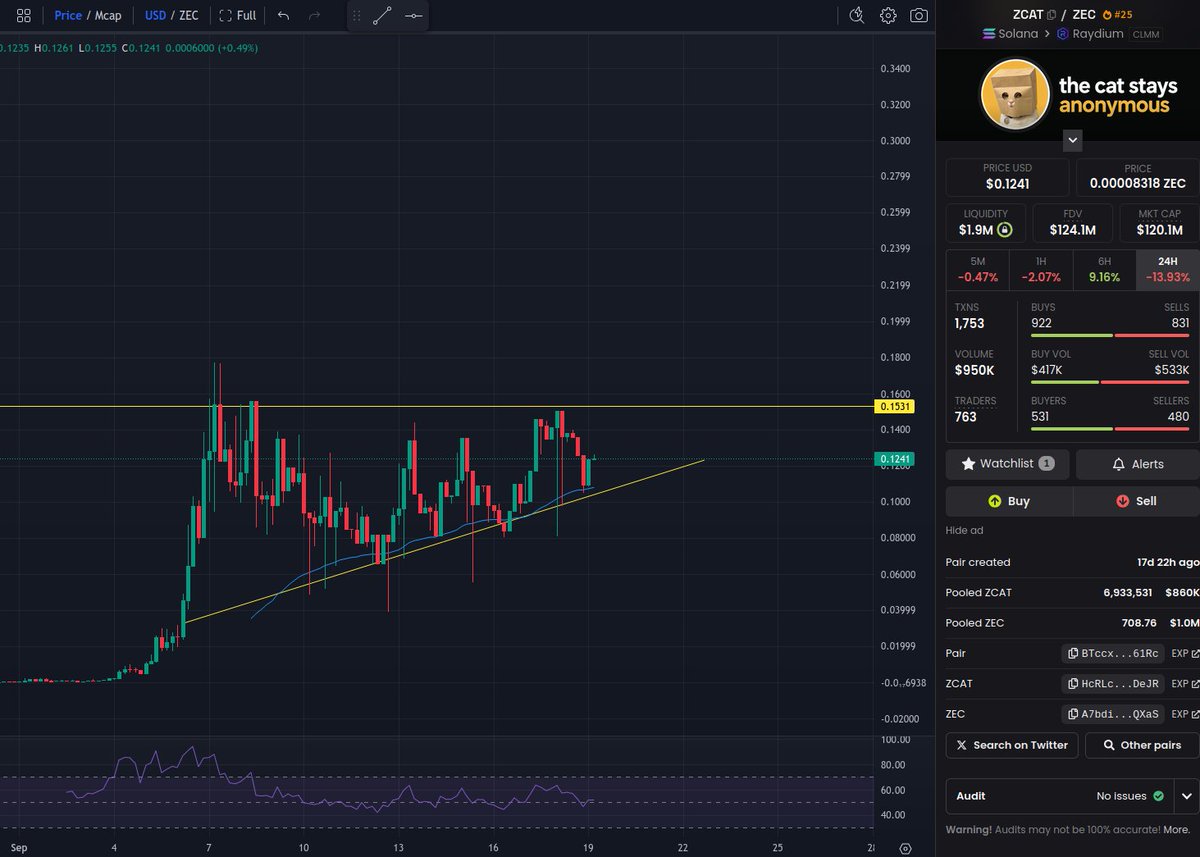This screenshot has height=857, width=1200.
Task: Select the 6H timeframe stats tab
Action: coord(1104,269)
